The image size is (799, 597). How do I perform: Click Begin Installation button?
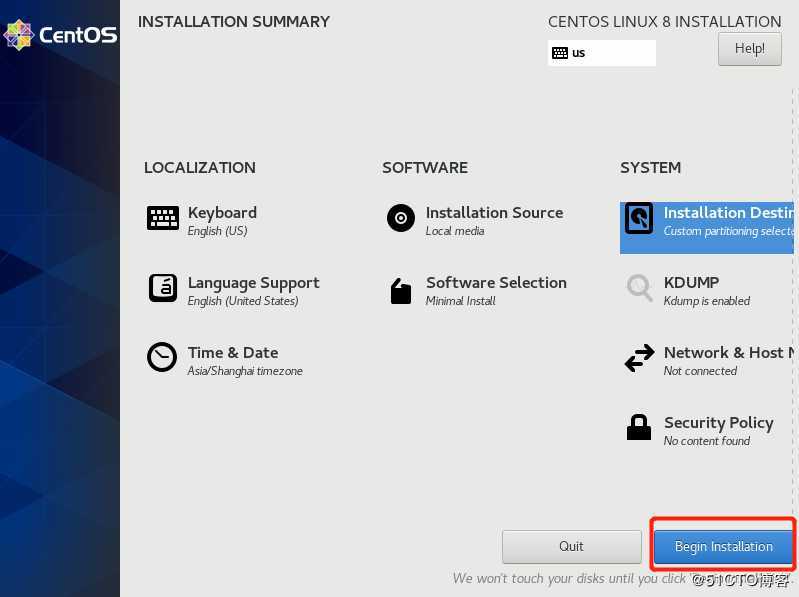pos(723,547)
